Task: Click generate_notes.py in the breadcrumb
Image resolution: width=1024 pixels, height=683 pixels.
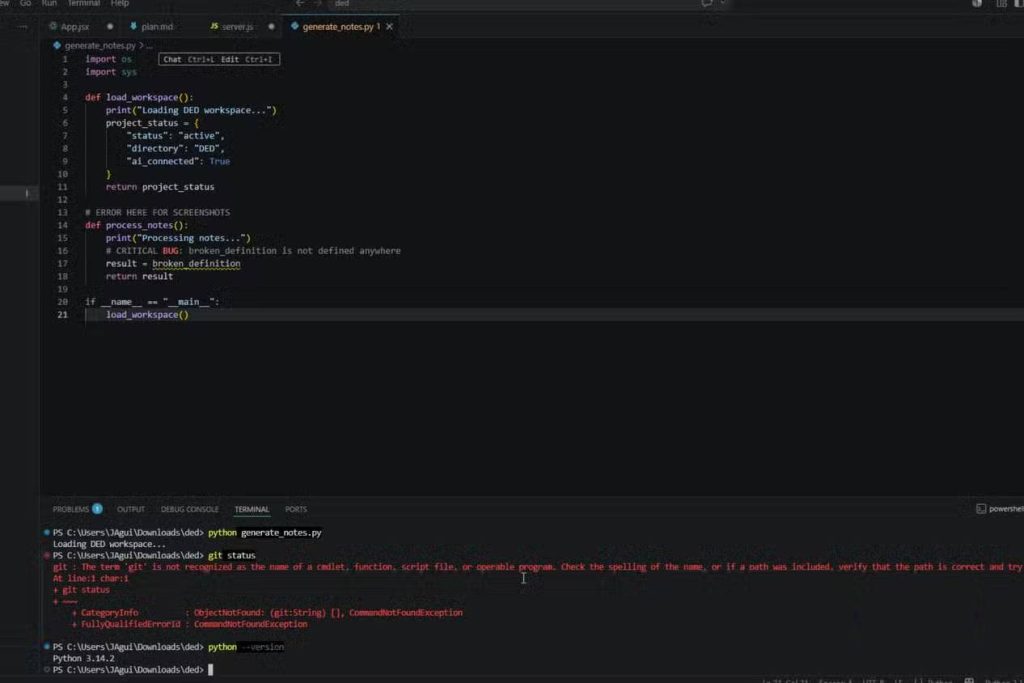Action: (x=100, y=46)
